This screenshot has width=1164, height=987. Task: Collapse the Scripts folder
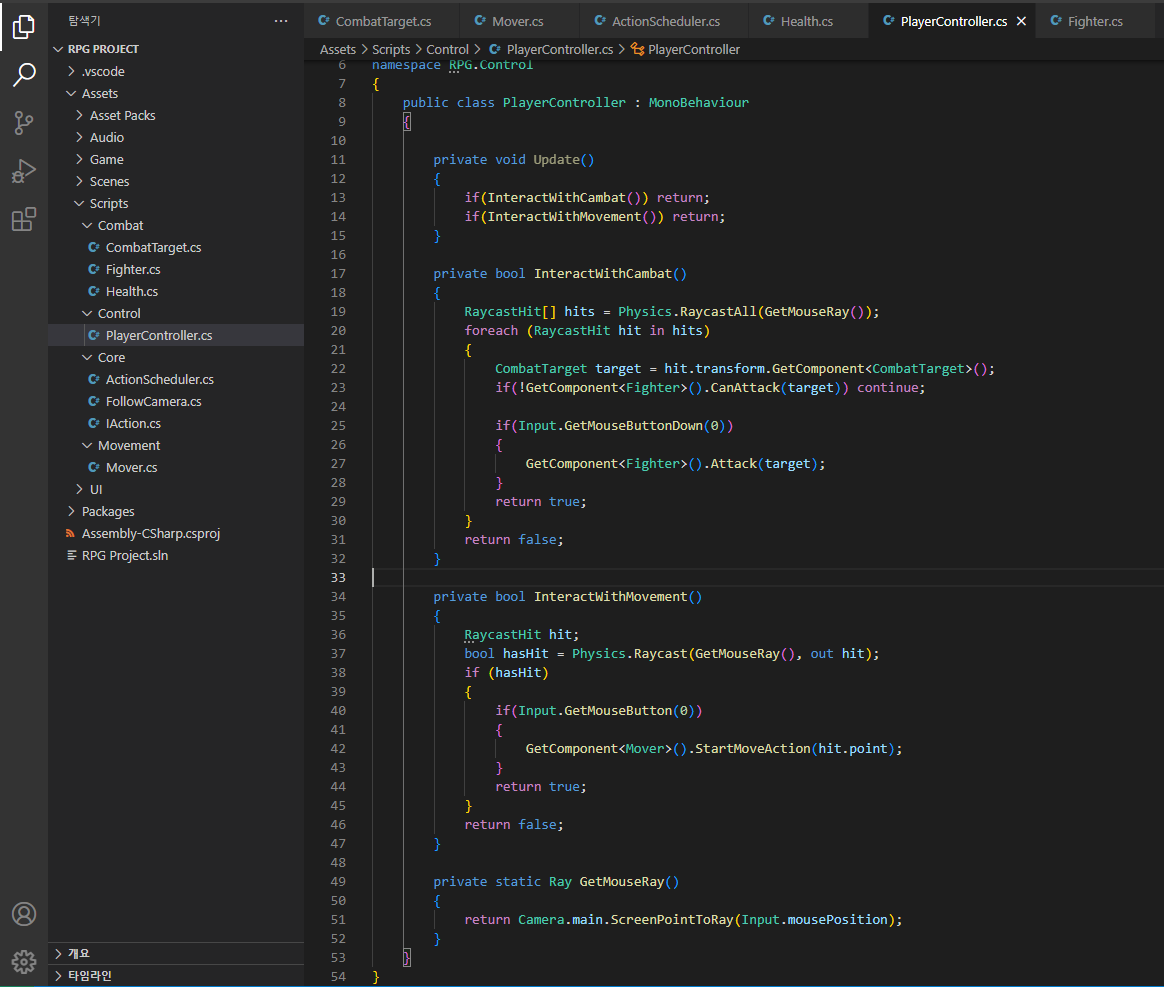click(x=108, y=203)
